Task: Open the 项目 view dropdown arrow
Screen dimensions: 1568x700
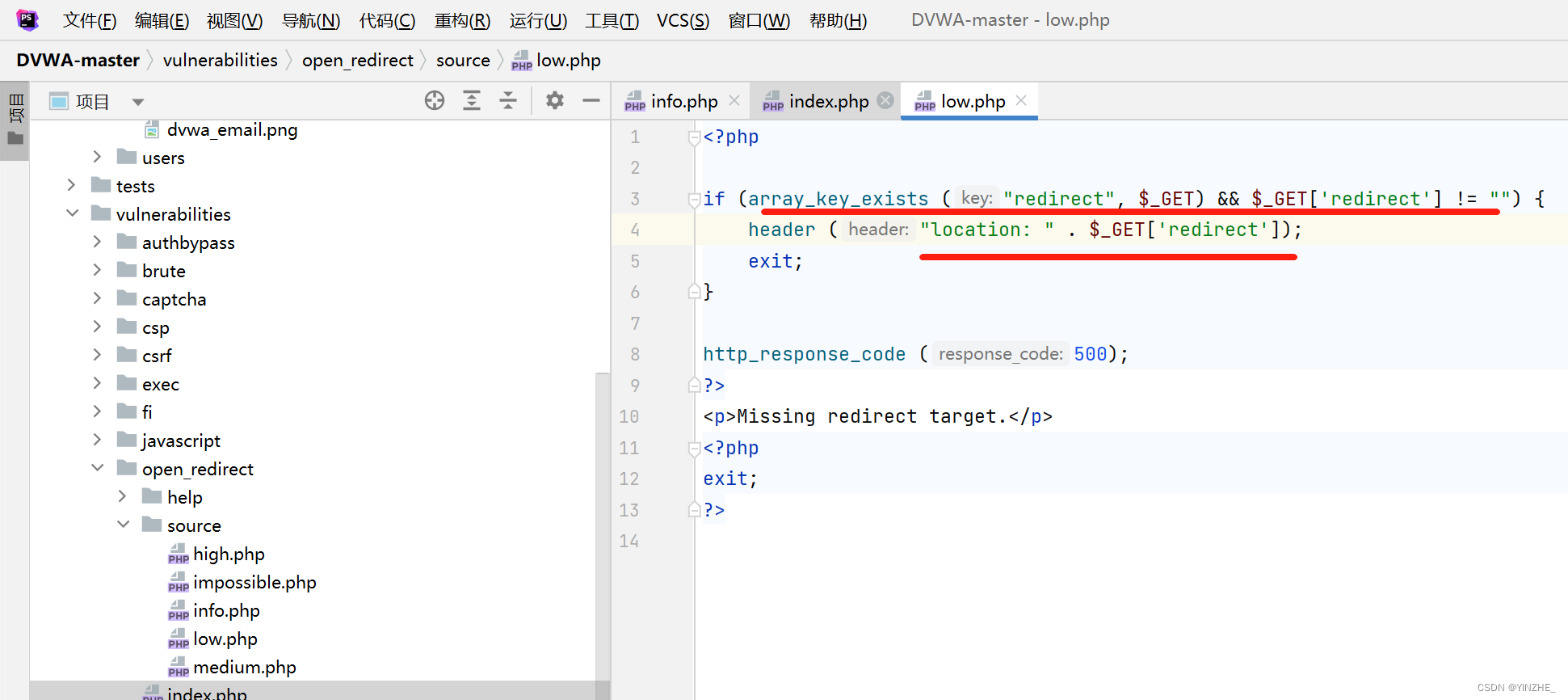Action: pyautogui.click(x=138, y=102)
